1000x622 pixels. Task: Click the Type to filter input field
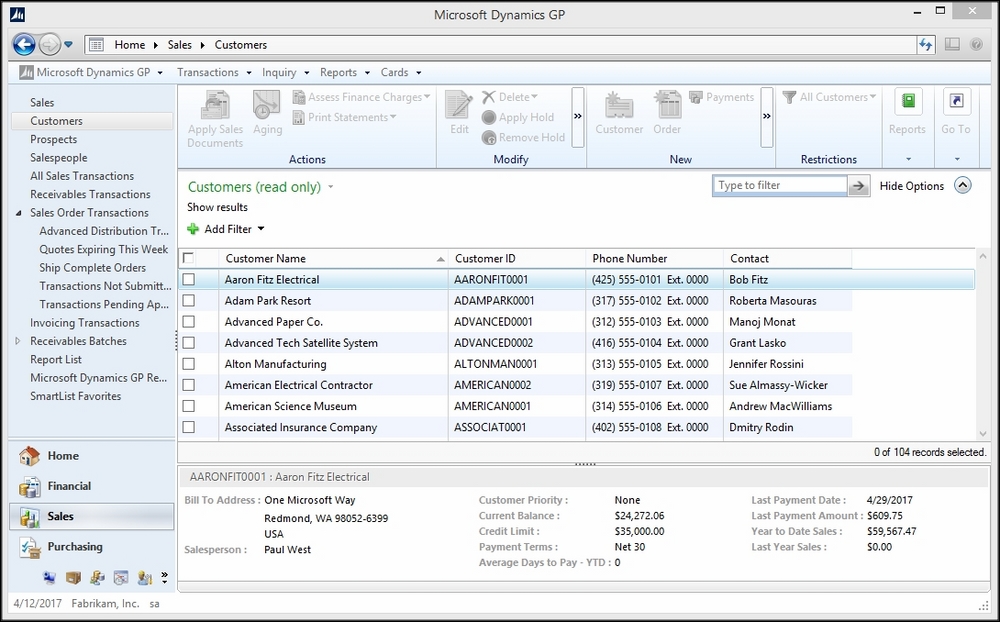point(780,186)
